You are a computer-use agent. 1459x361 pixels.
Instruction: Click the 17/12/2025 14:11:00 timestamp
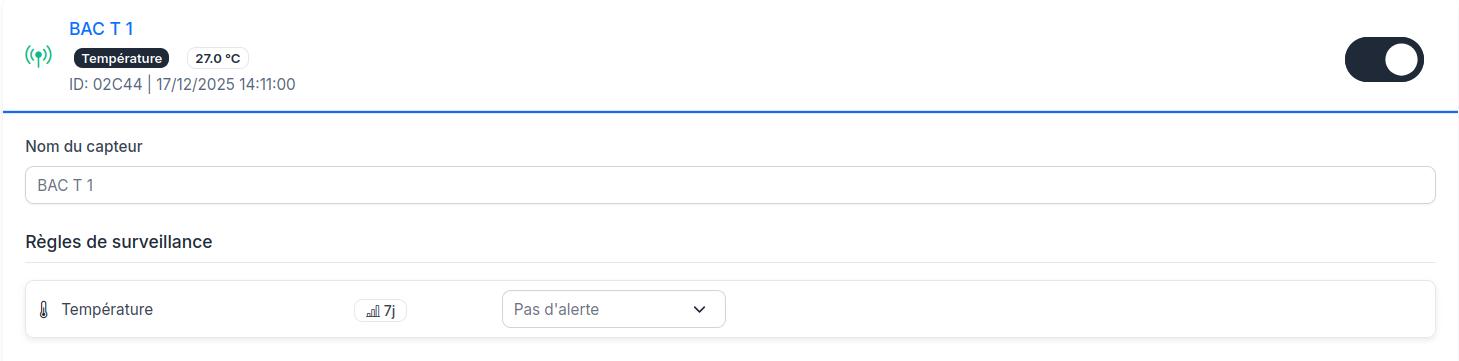click(x=225, y=84)
